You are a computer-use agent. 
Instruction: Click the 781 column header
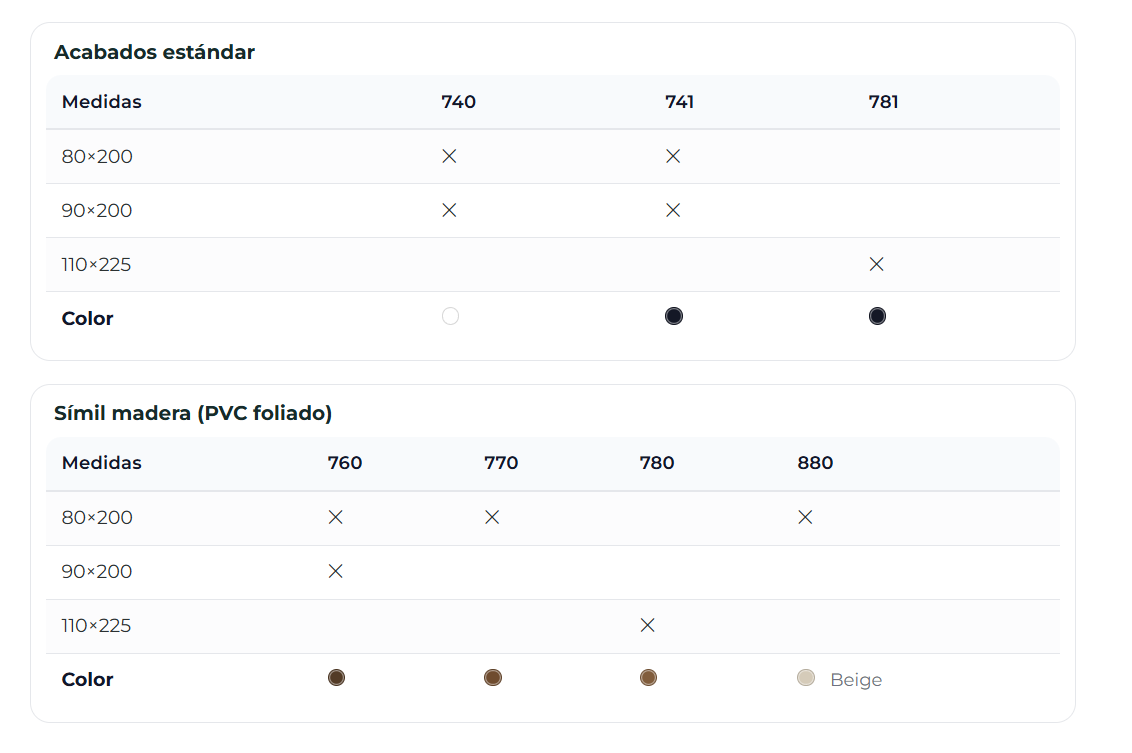884,102
